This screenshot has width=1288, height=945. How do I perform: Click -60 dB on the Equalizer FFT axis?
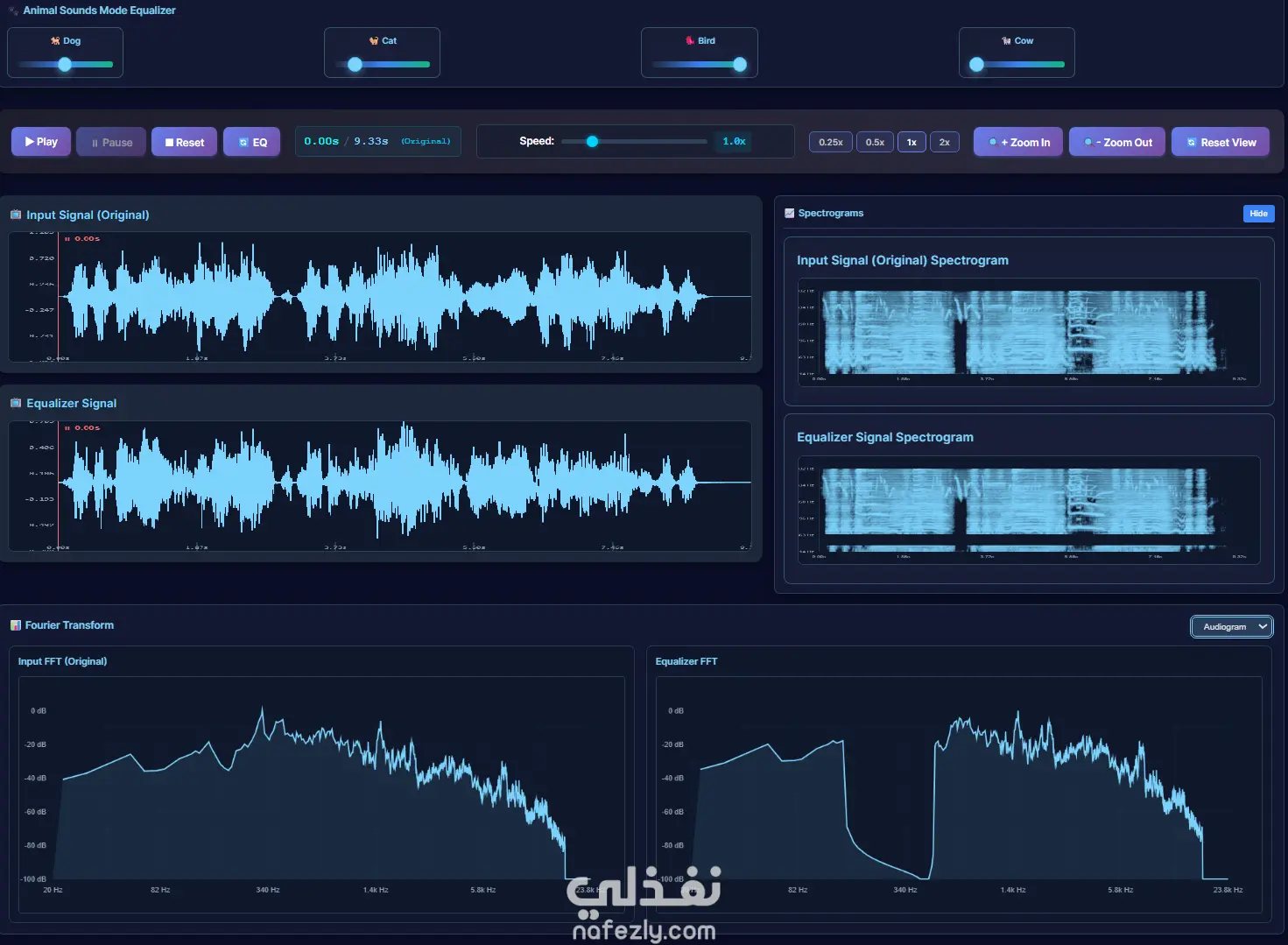(x=673, y=812)
